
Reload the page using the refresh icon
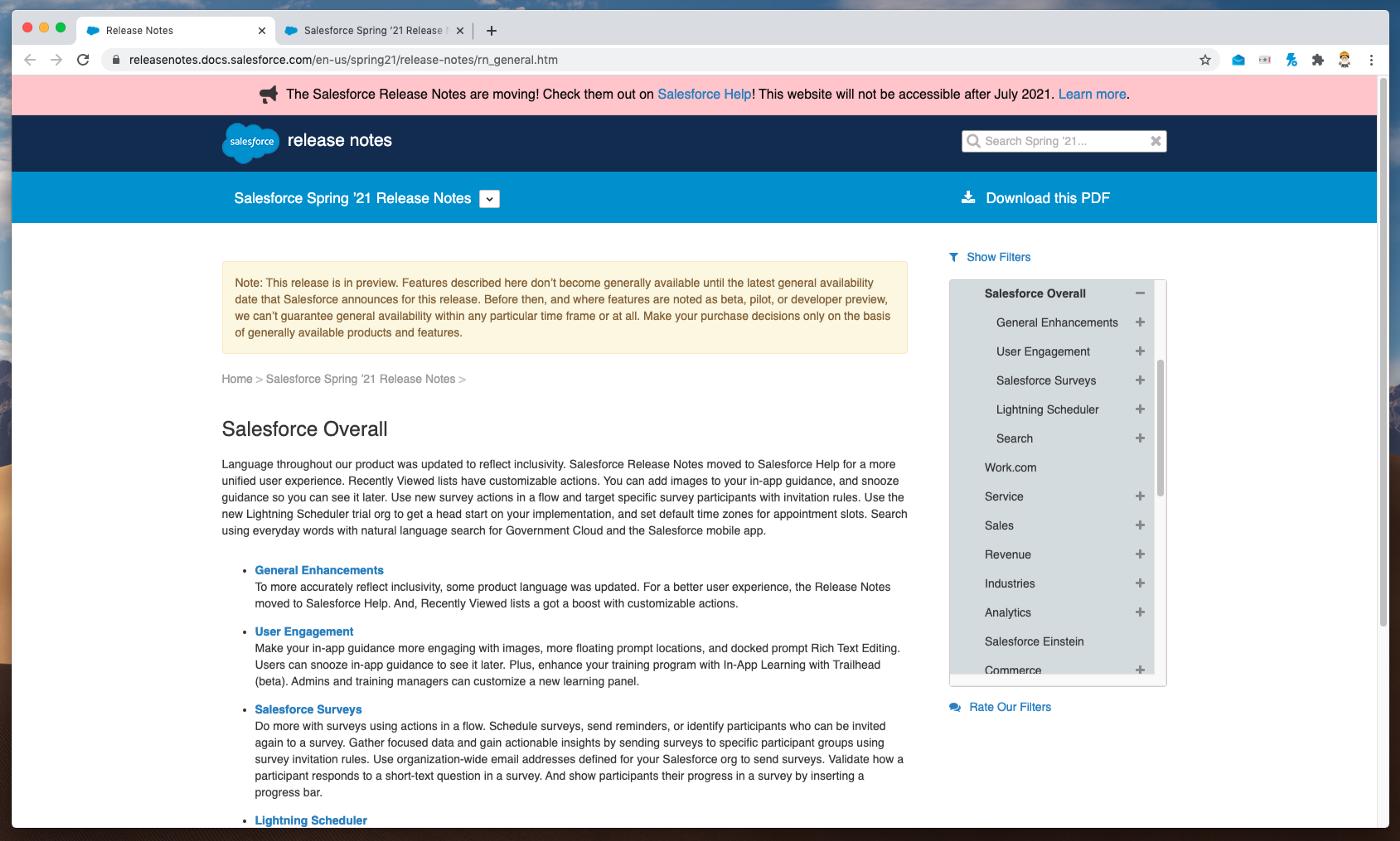coord(83,60)
